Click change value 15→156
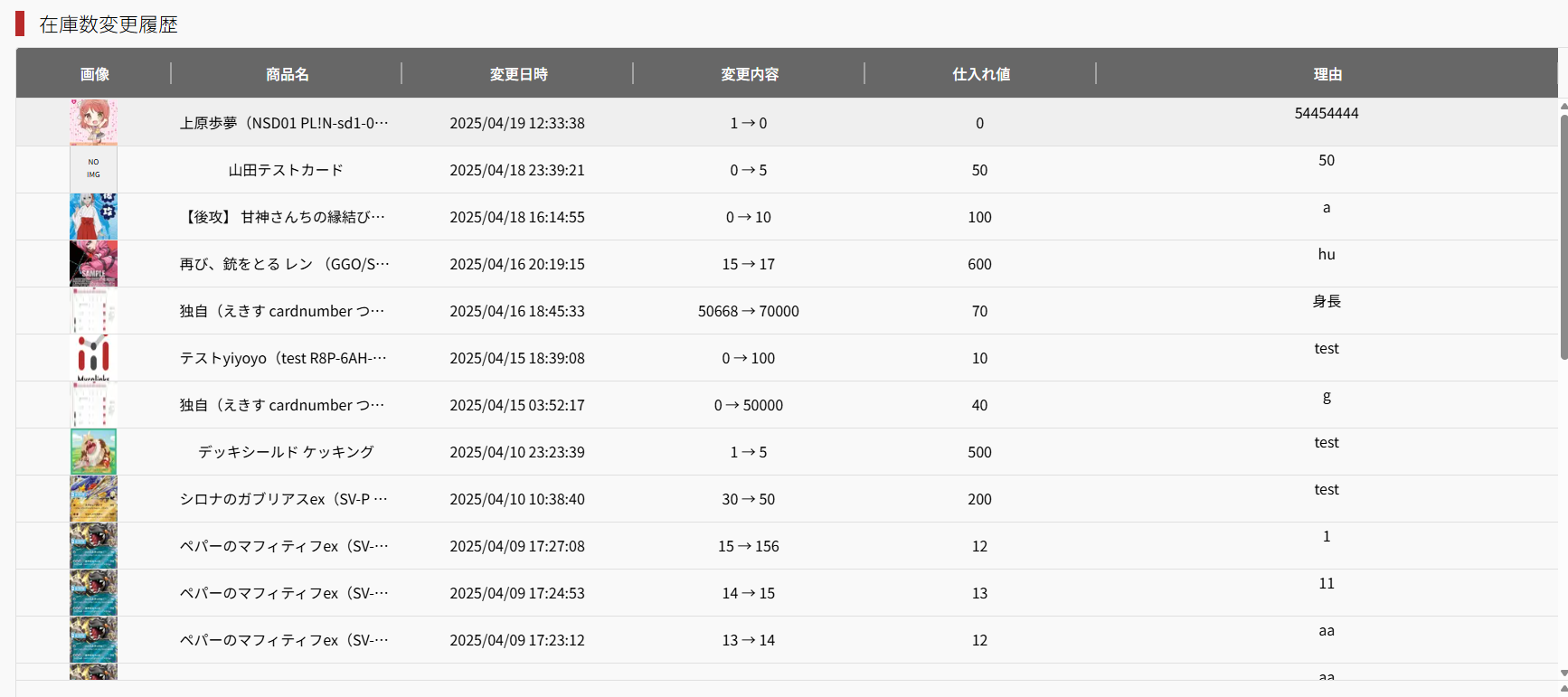Image resolution: width=1568 pixels, height=697 pixels. pos(749,546)
